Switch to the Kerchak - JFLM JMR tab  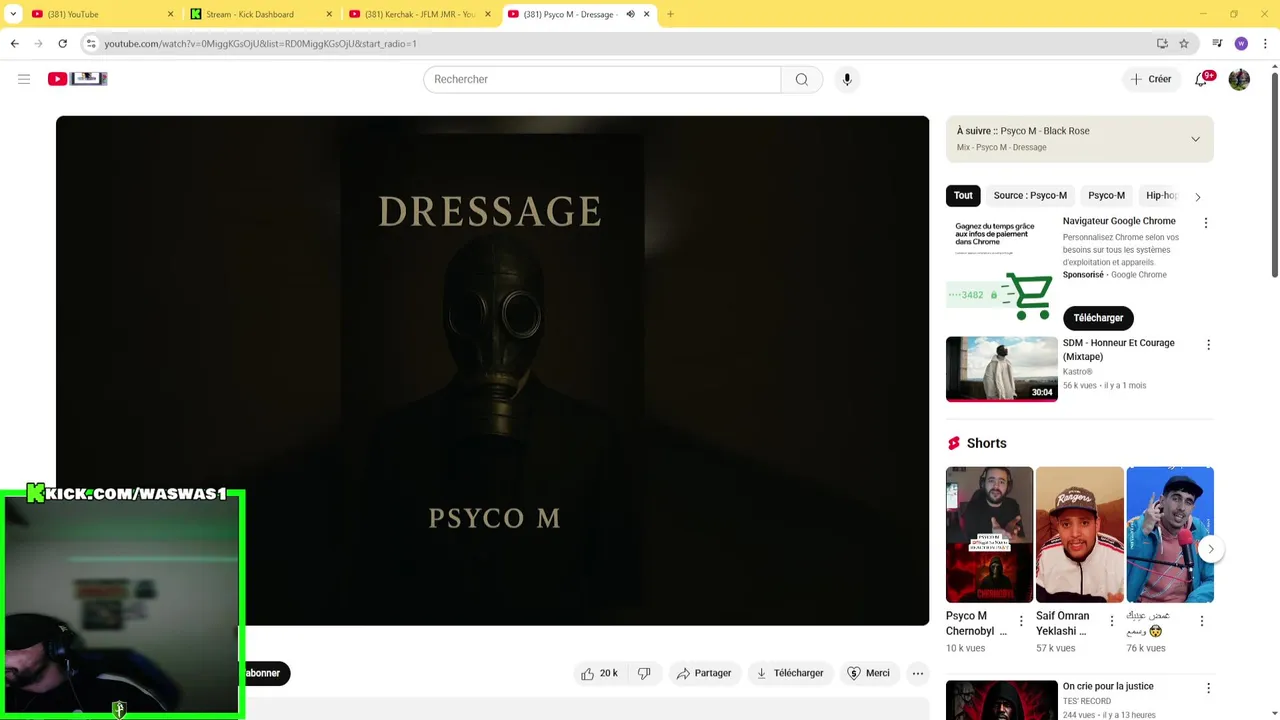418,14
